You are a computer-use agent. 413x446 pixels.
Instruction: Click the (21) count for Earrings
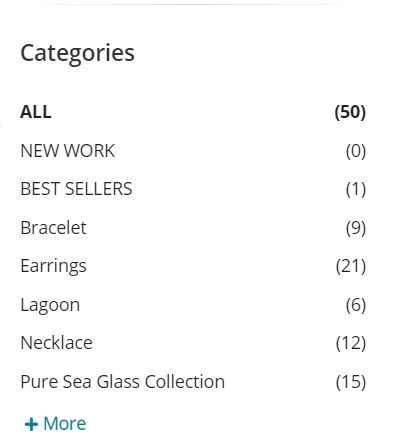pyautogui.click(x=351, y=266)
